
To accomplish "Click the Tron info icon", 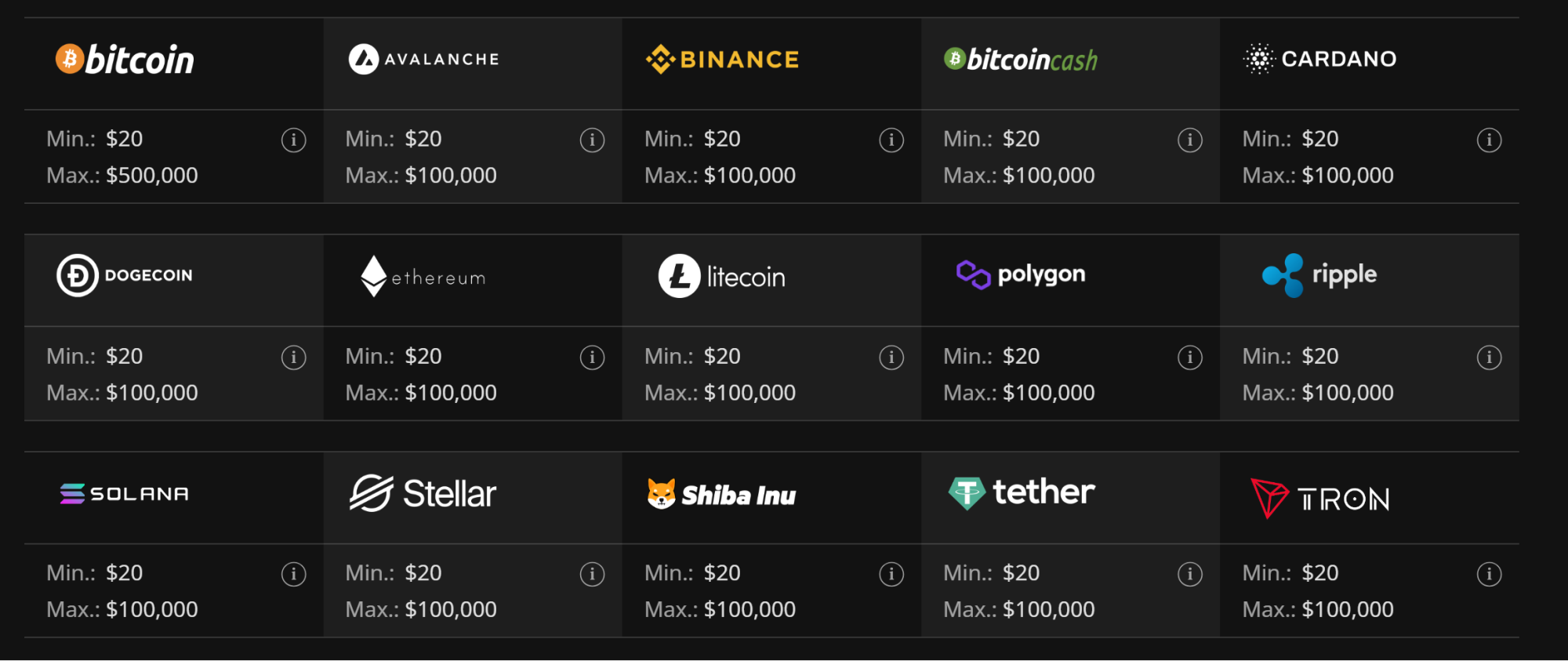I will (x=1489, y=574).
